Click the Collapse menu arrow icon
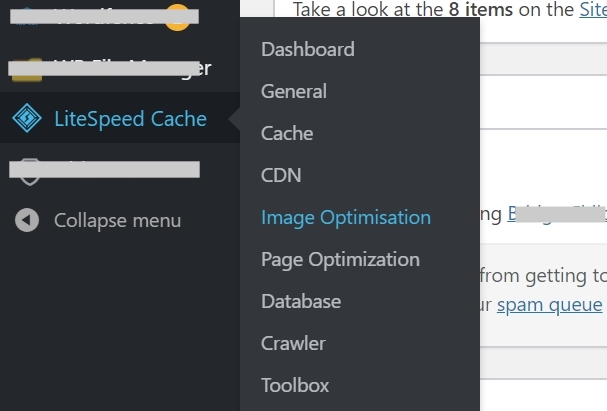 coord(27,220)
